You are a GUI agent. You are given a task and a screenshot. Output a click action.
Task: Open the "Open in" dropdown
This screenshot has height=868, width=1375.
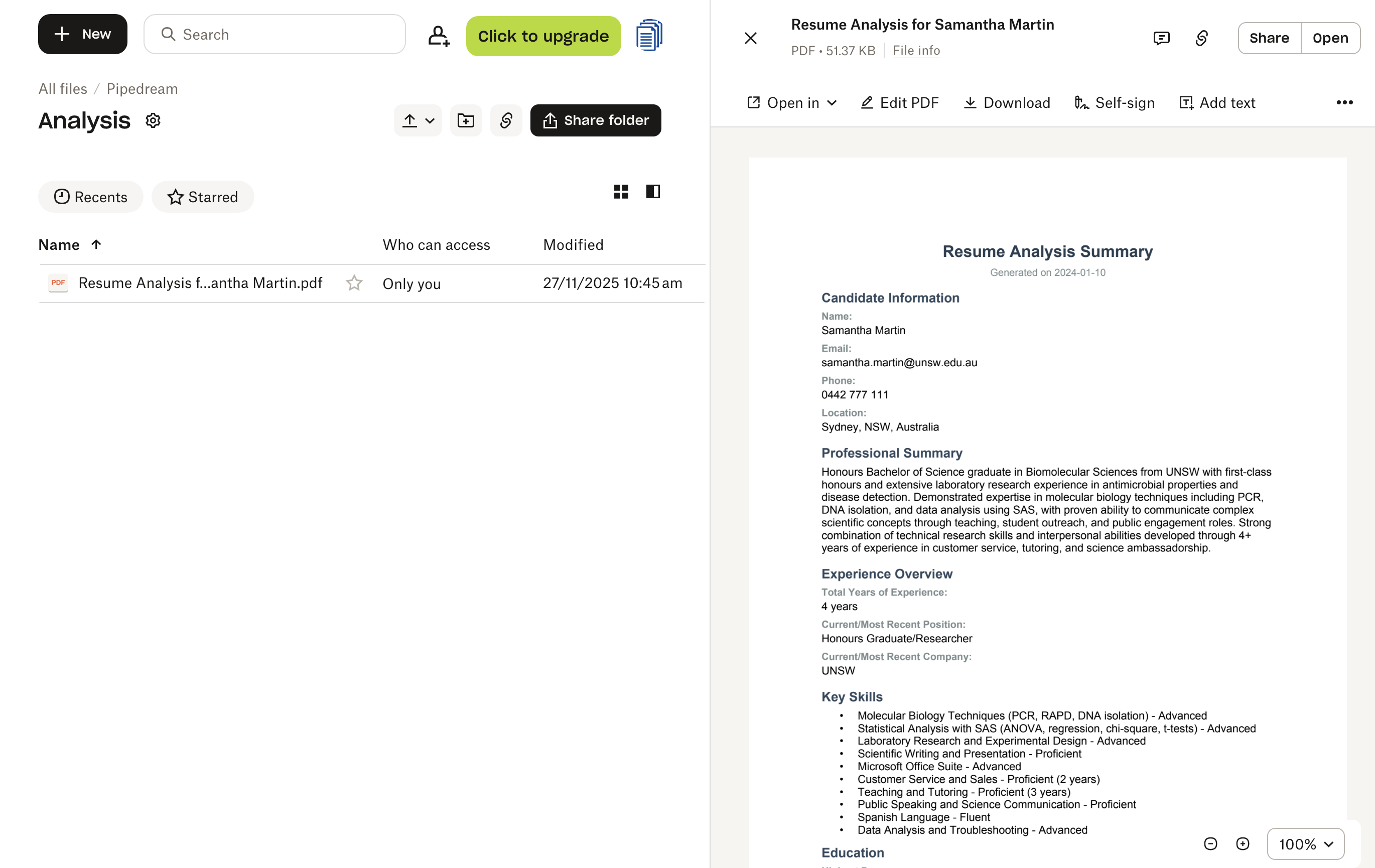pyautogui.click(x=791, y=103)
